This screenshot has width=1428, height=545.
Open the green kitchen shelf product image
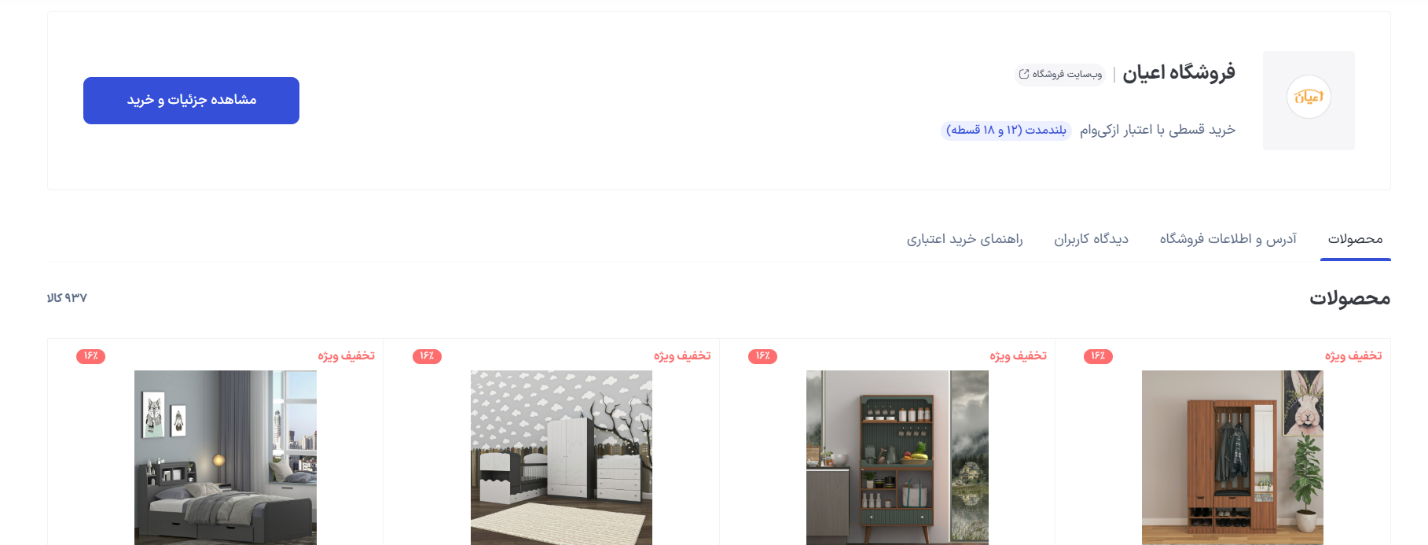click(897, 457)
